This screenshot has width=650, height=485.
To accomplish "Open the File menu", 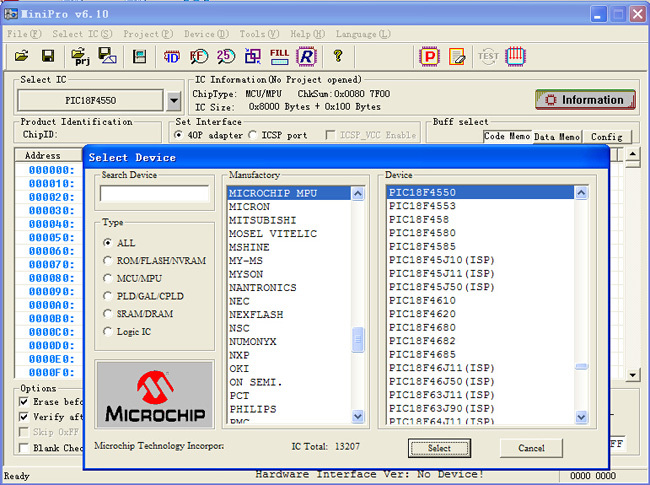I will [24, 34].
